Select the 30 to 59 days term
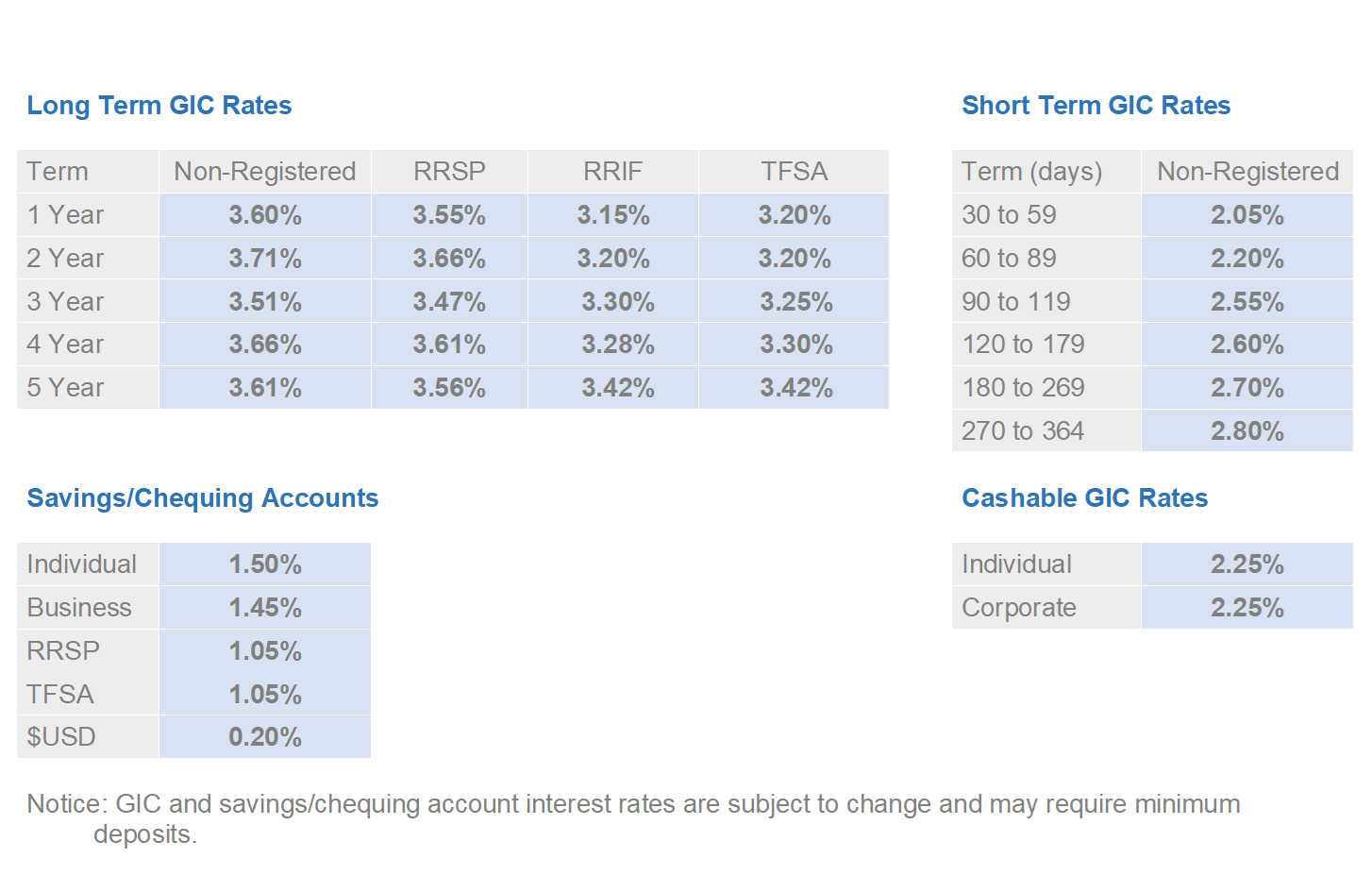Viewport: 1372px width, 892px height. coord(1009,215)
